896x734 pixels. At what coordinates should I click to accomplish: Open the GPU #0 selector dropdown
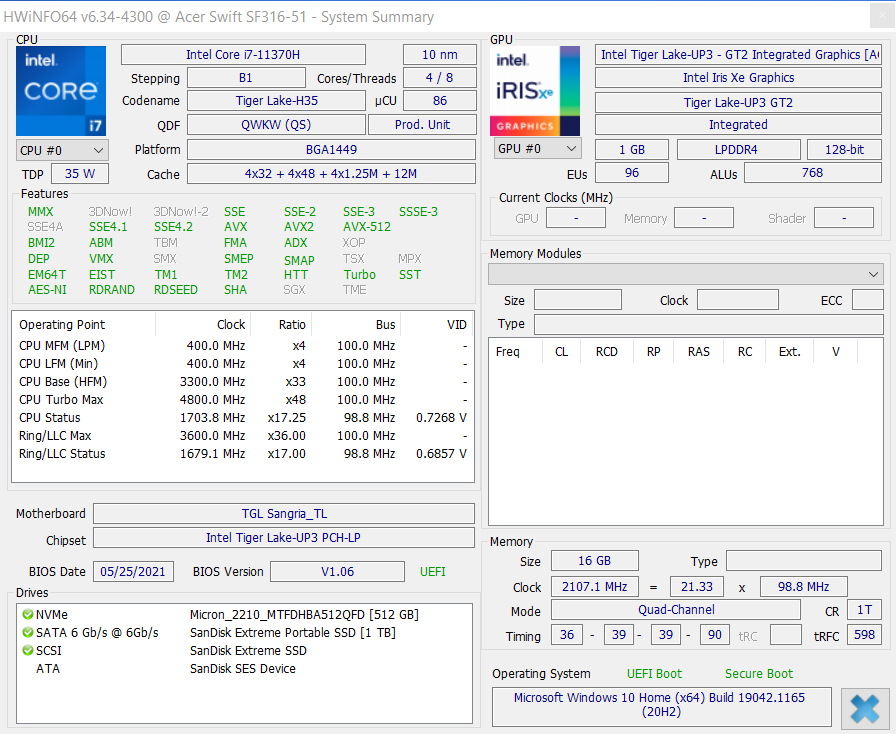click(x=537, y=149)
